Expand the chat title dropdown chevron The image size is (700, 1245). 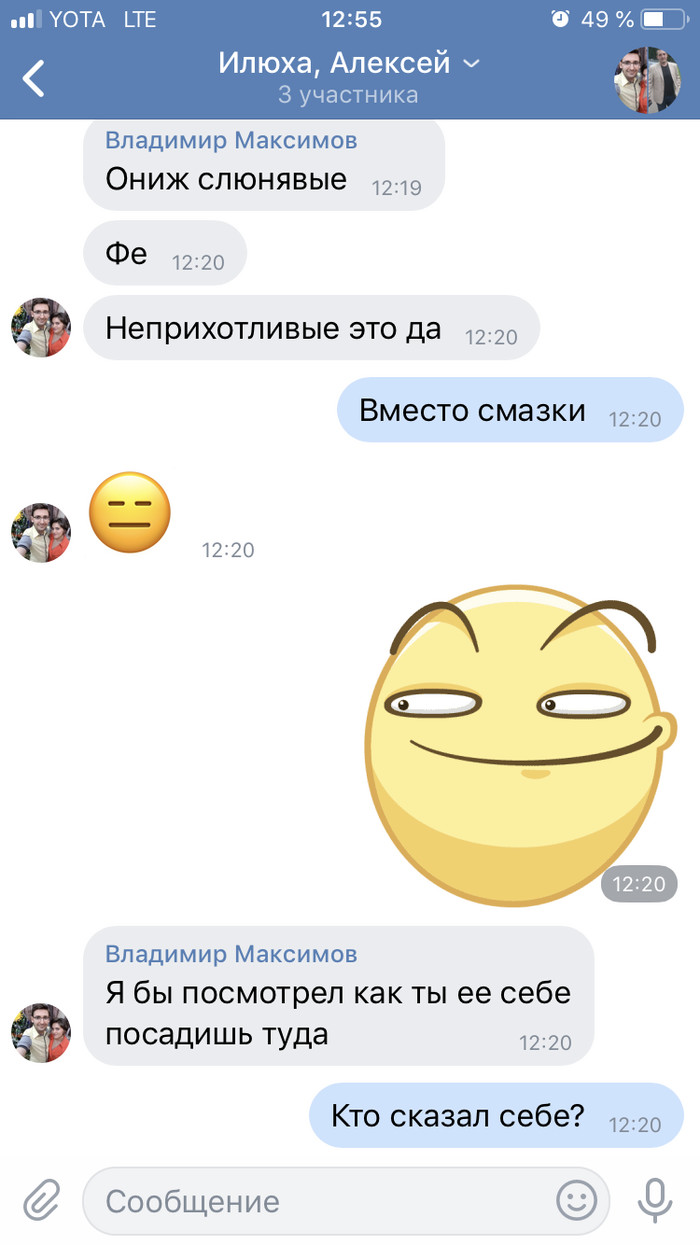[x=470, y=65]
